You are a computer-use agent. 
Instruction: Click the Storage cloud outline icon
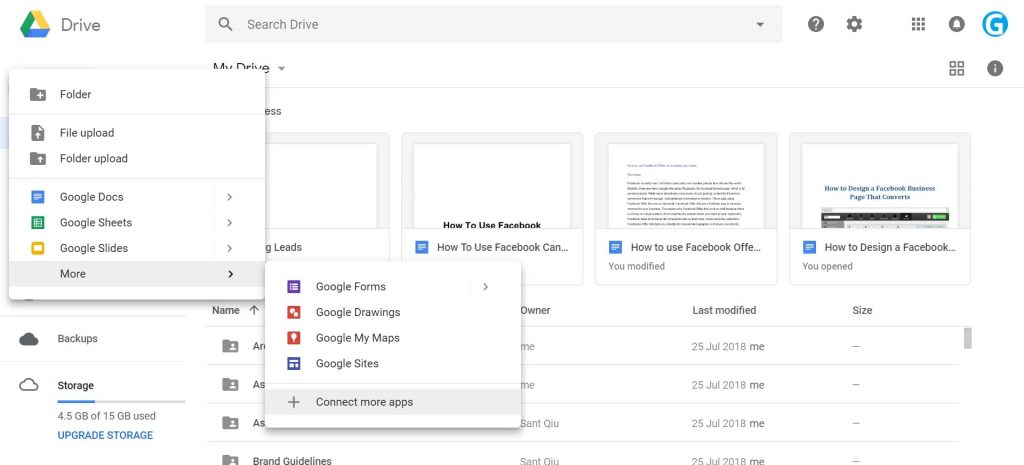click(29, 385)
